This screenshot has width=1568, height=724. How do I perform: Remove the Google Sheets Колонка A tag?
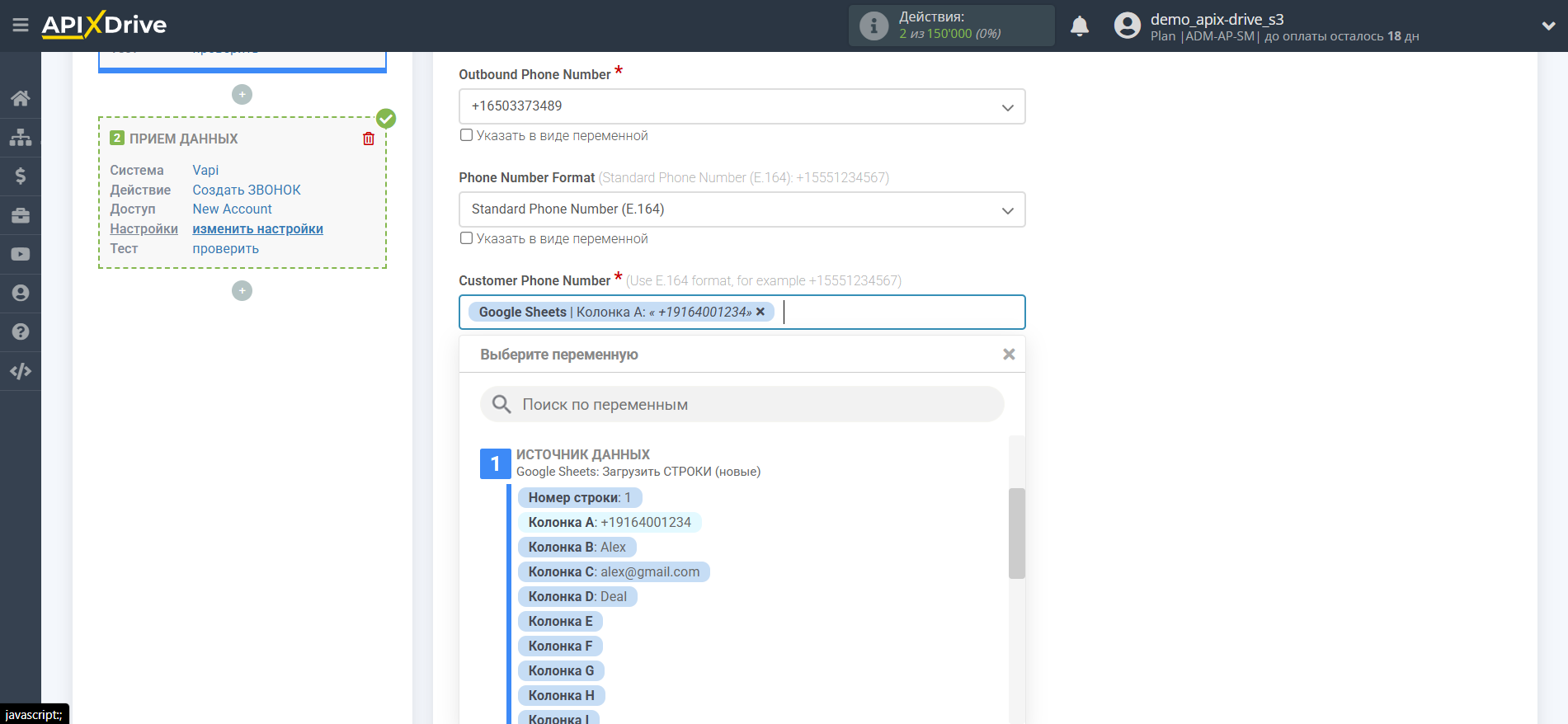pos(760,312)
